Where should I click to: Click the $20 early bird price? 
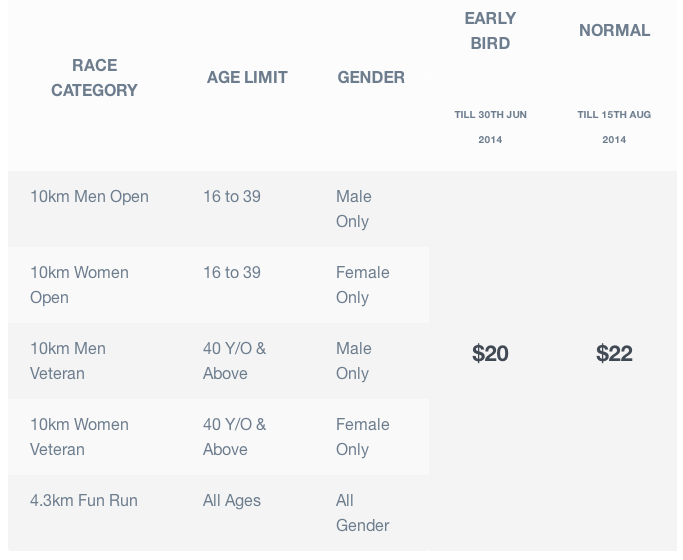tap(490, 353)
